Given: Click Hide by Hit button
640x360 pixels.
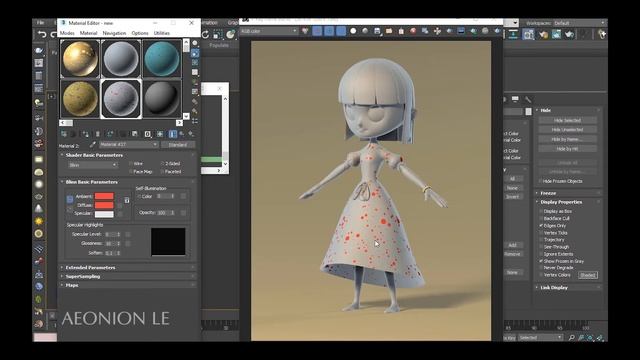Looking at the screenshot, I should [567, 149].
